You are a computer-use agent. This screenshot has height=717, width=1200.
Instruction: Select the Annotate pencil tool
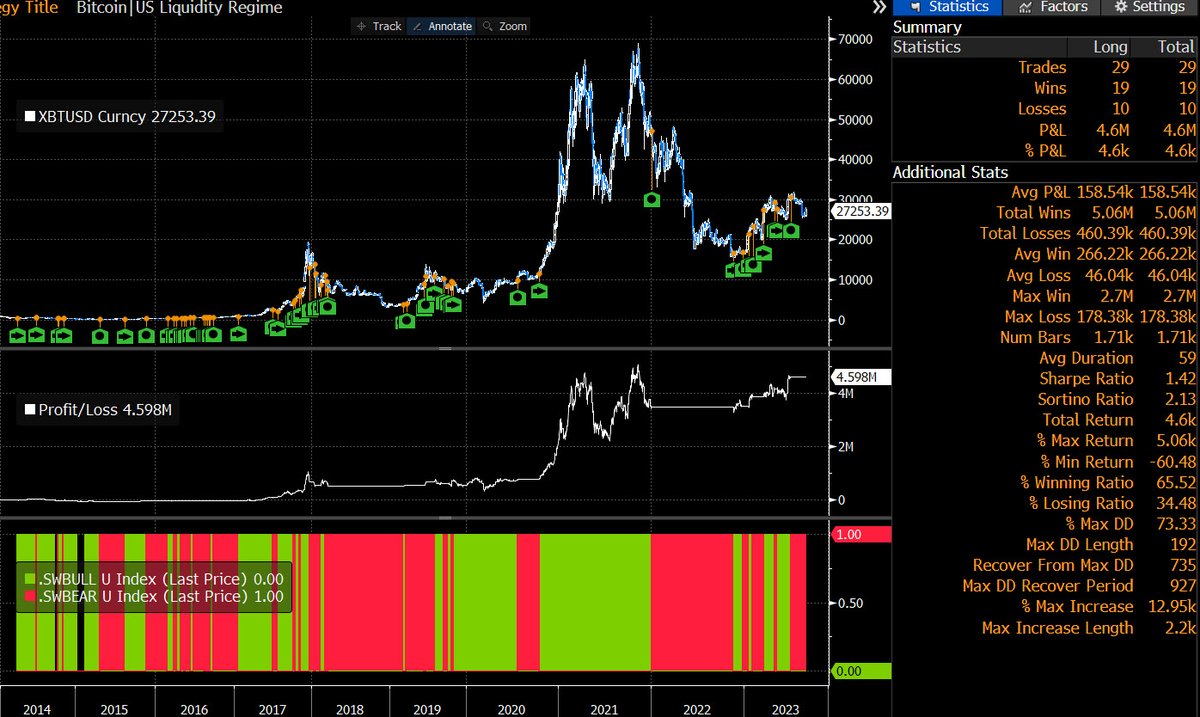click(441, 26)
